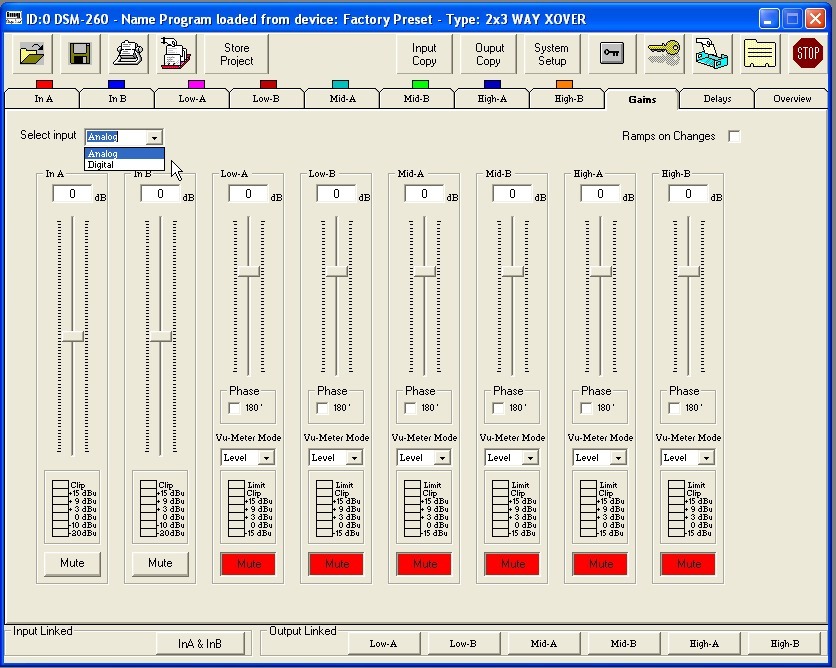Viewport: 836px width, 668px height.
Task: Toggle High-B 180° phase checkbox
Action: click(675, 408)
